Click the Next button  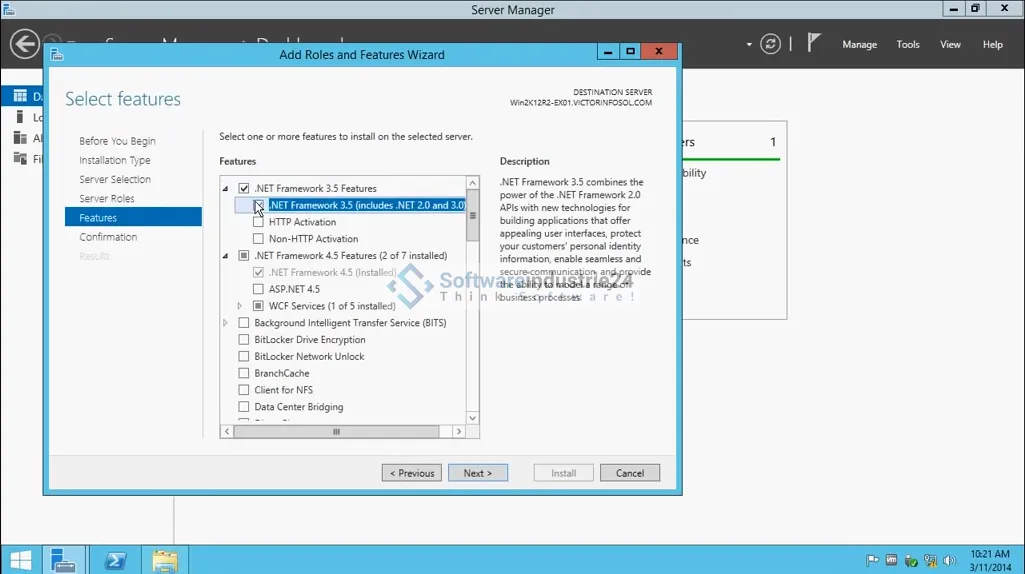pos(477,473)
